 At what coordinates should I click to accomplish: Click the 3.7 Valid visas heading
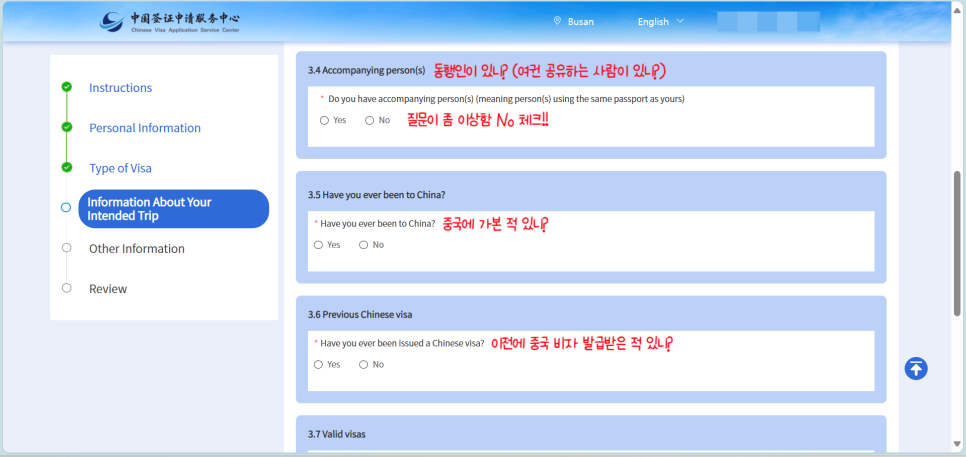(x=336, y=434)
